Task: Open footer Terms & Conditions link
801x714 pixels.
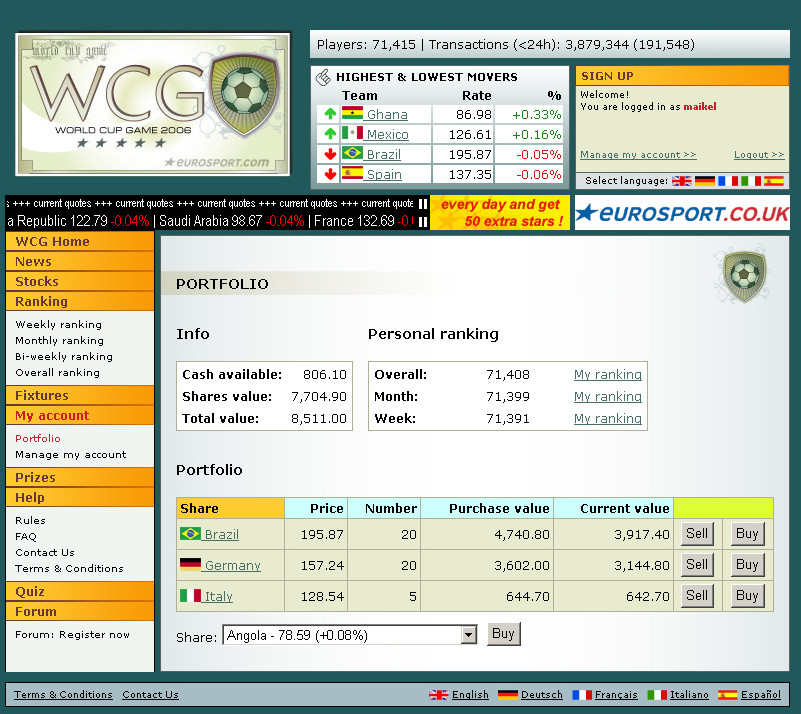Action: tap(63, 695)
